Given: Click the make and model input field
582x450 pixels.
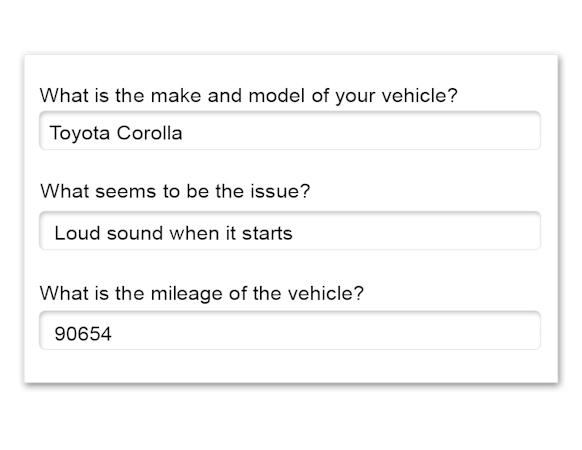Looking at the screenshot, I should click(290, 130).
